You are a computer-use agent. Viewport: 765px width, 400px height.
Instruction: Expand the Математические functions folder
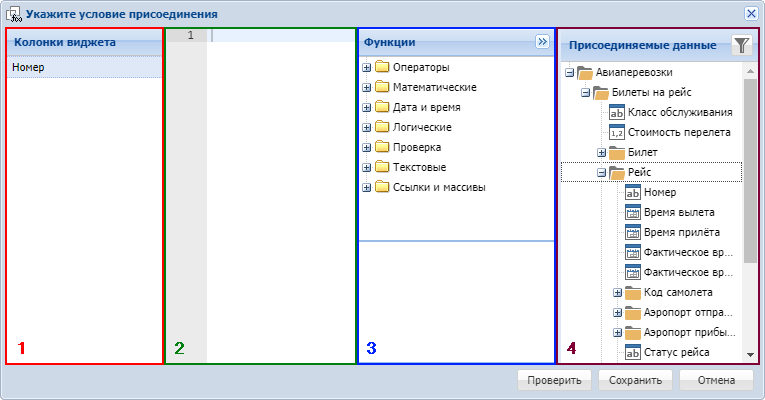367,88
